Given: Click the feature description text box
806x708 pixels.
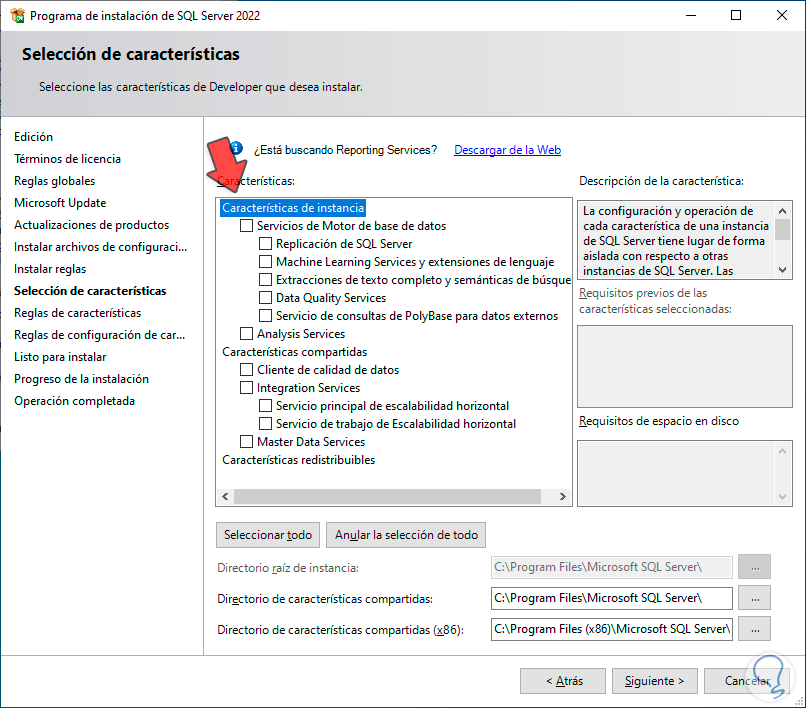Looking at the screenshot, I should pos(676,240).
